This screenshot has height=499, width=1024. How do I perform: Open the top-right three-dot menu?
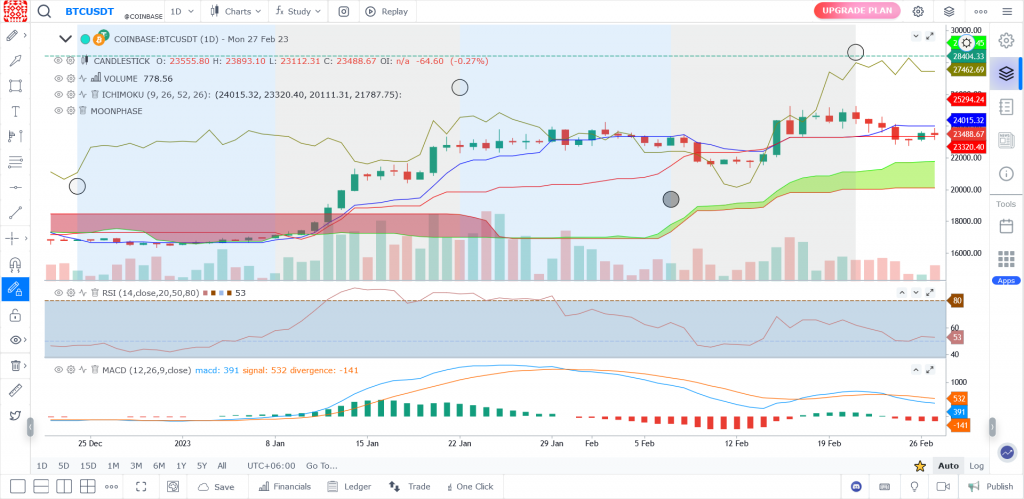[x=980, y=11]
